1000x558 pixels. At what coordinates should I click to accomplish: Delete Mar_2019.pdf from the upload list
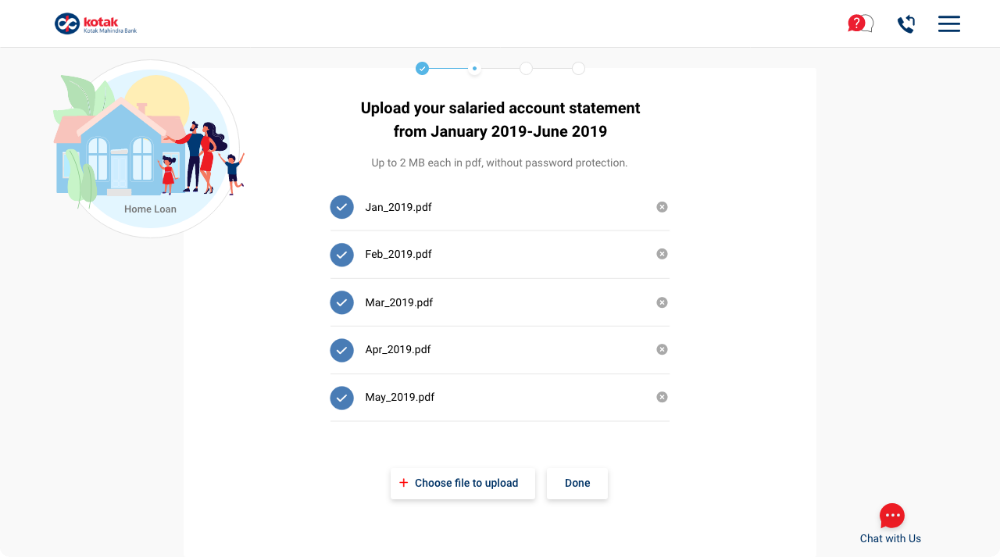[x=662, y=302]
